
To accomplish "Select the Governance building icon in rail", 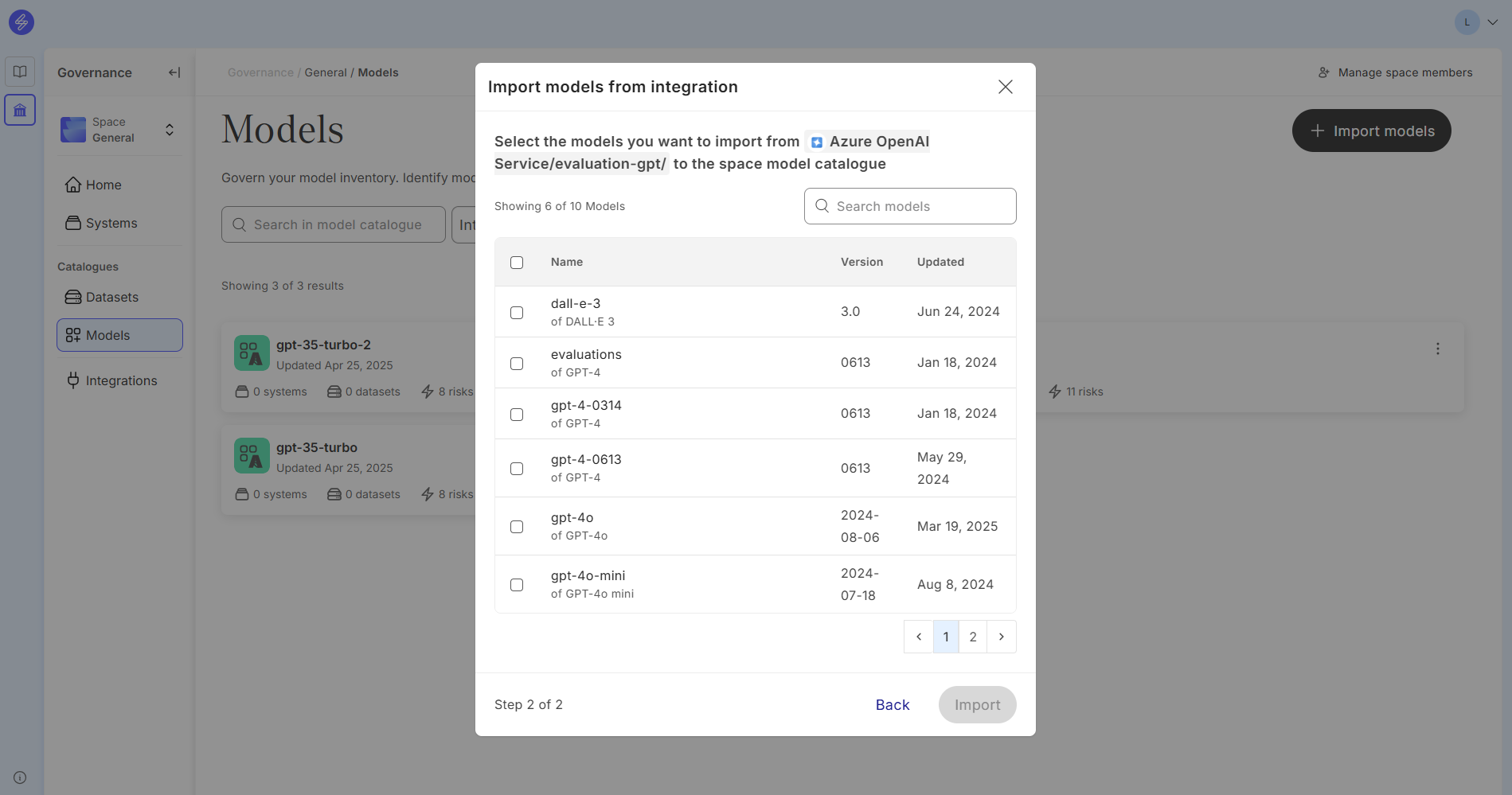I will (20, 110).
